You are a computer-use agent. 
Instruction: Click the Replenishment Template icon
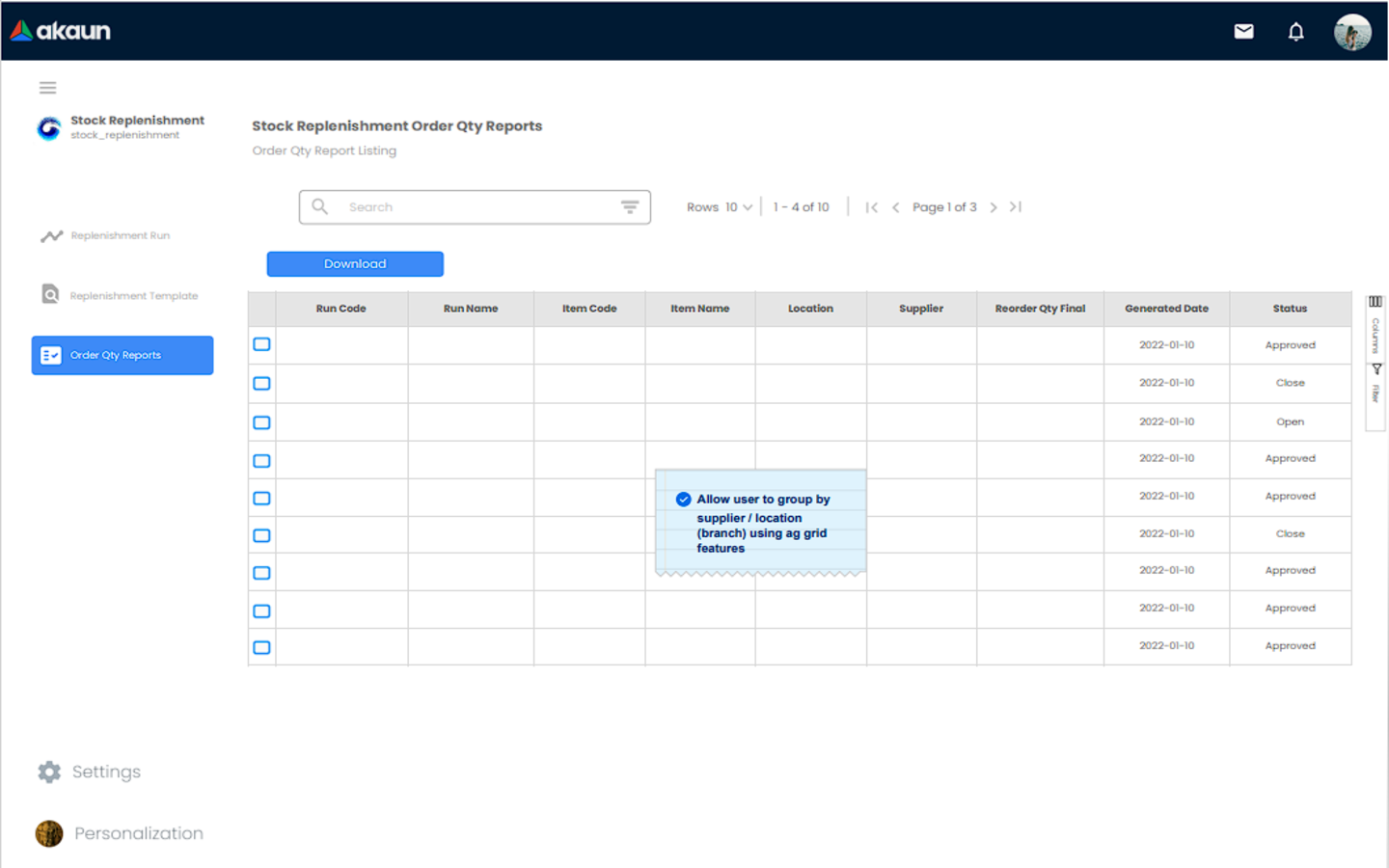pos(50,294)
